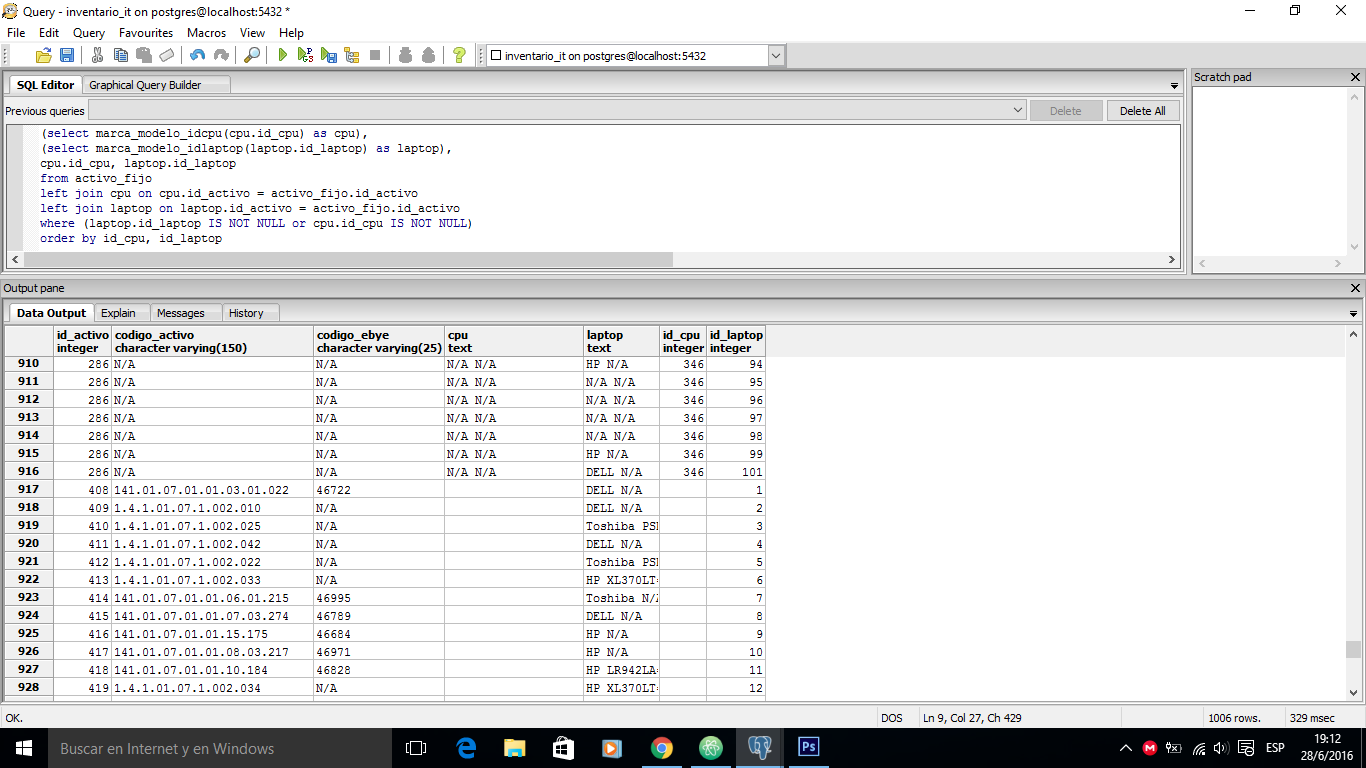Click the SQL editor horizontal scrollbar thumb

point(348,260)
